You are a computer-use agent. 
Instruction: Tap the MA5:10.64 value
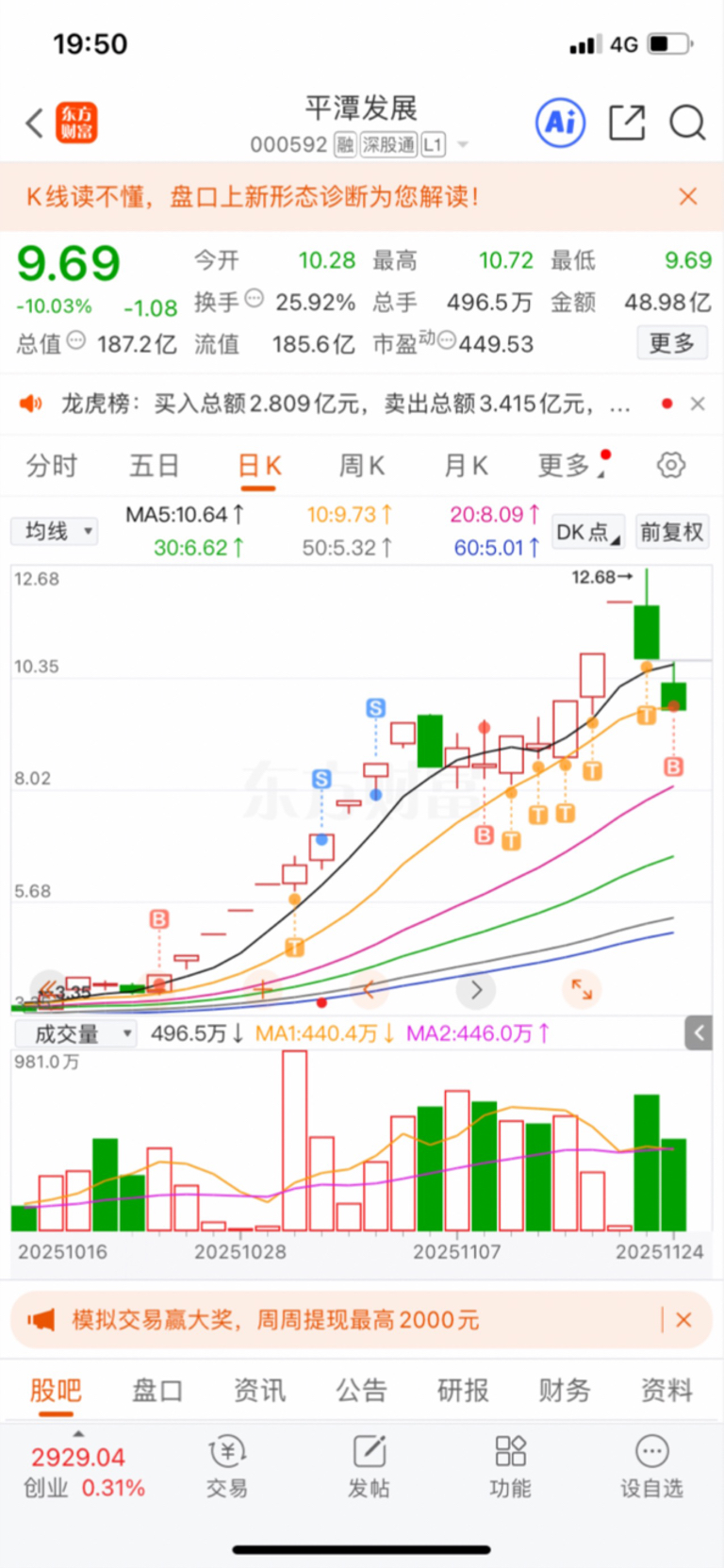coord(185,515)
